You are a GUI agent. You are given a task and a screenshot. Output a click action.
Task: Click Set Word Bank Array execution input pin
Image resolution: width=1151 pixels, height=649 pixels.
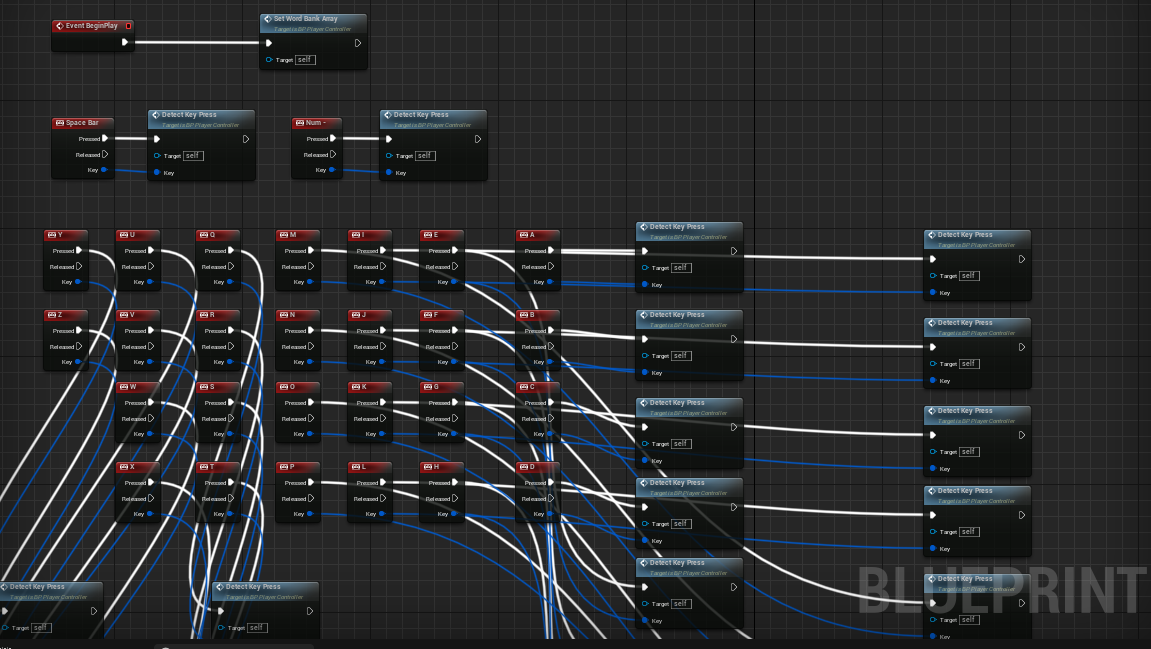pyautogui.click(x=269, y=43)
